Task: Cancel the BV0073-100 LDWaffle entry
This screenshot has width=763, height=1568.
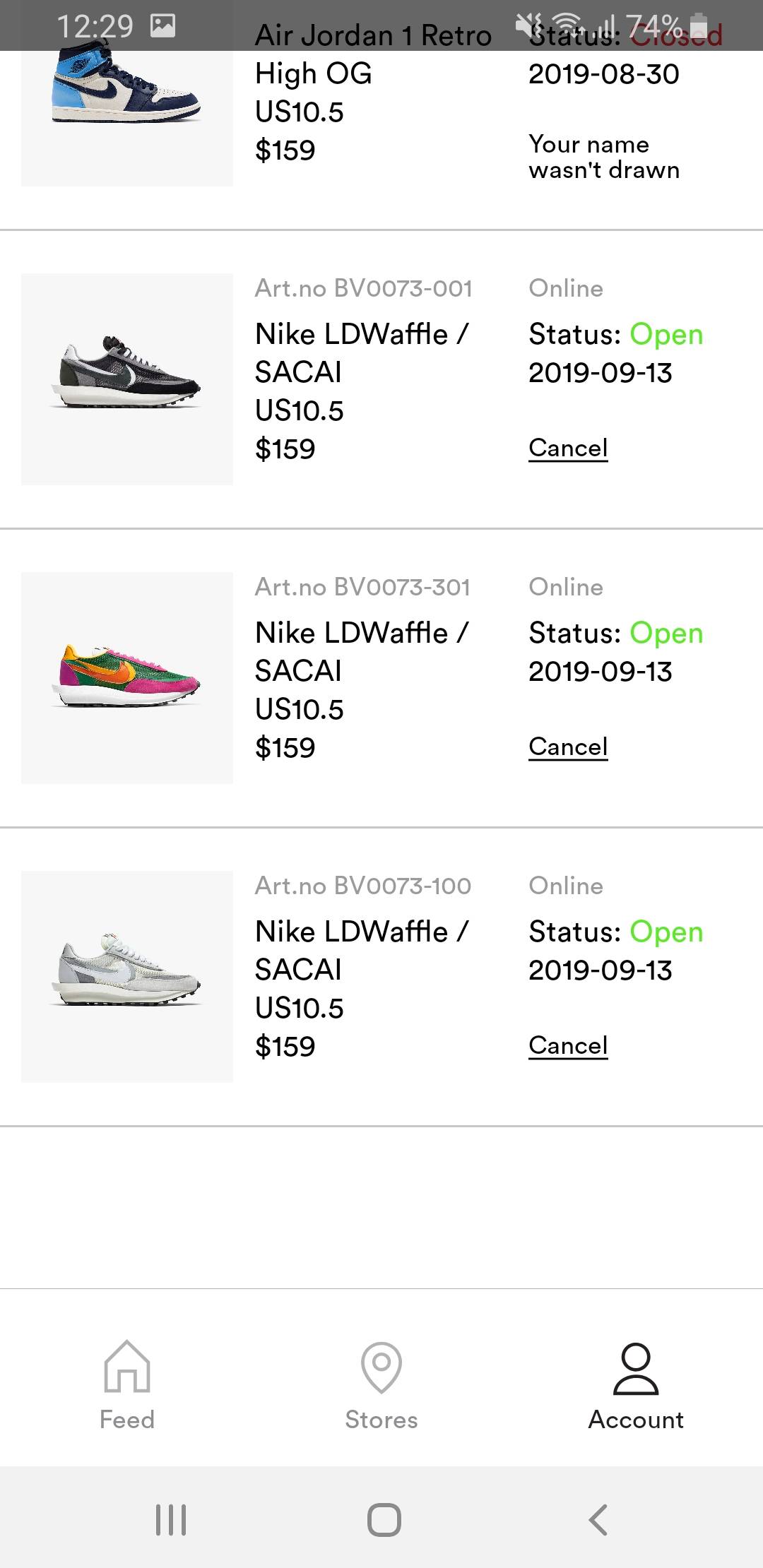Action: [568, 1045]
